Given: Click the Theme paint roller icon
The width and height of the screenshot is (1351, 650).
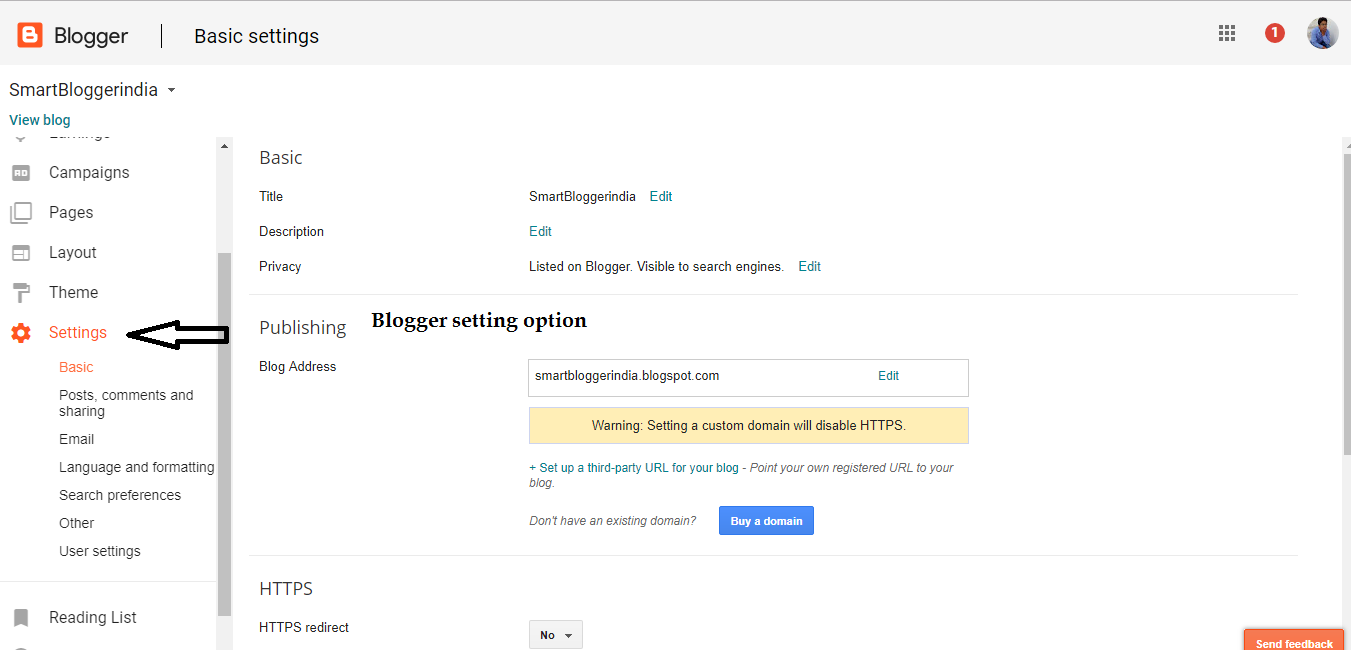Looking at the screenshot, I should pos(21,293).
